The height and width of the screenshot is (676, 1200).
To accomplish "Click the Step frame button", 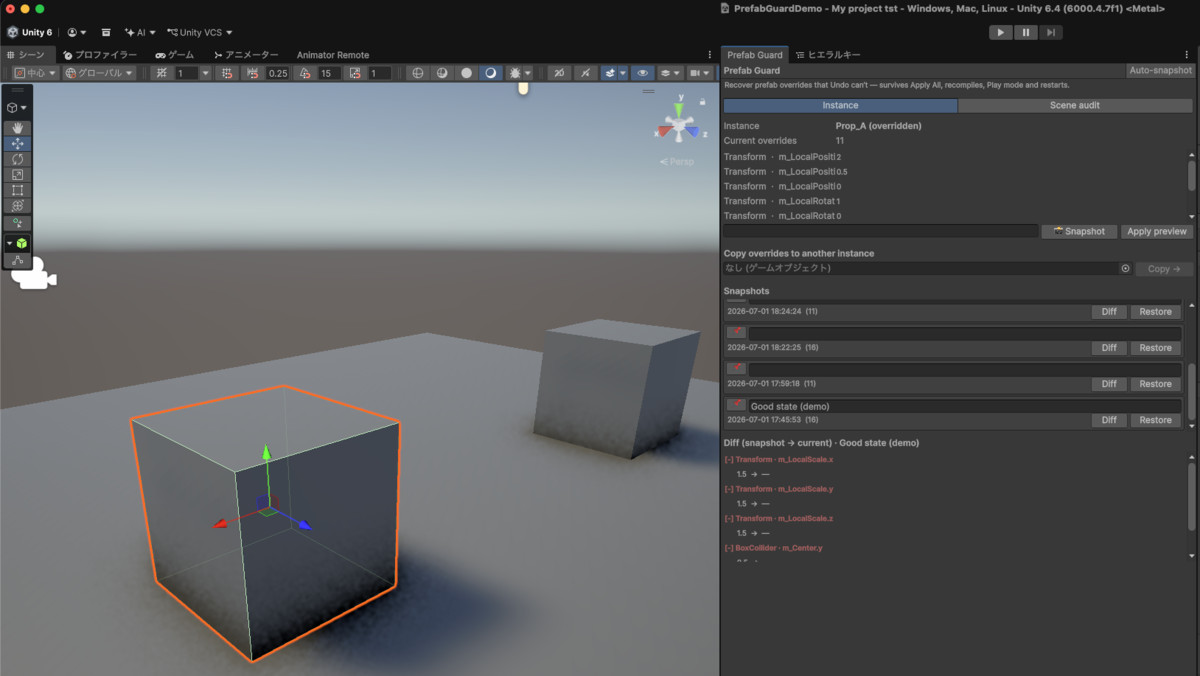I will click(x=1050, y=32).
